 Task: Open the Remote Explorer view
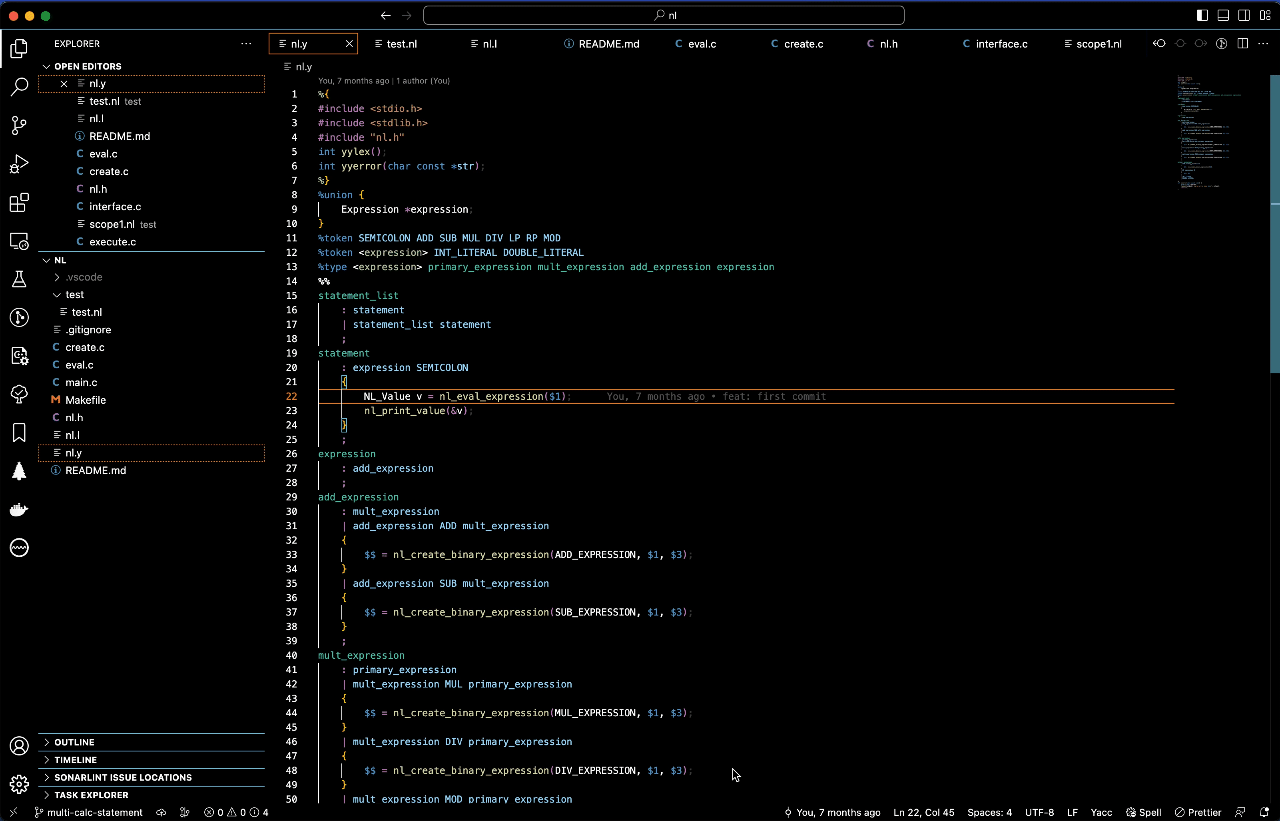click(19, 241)
